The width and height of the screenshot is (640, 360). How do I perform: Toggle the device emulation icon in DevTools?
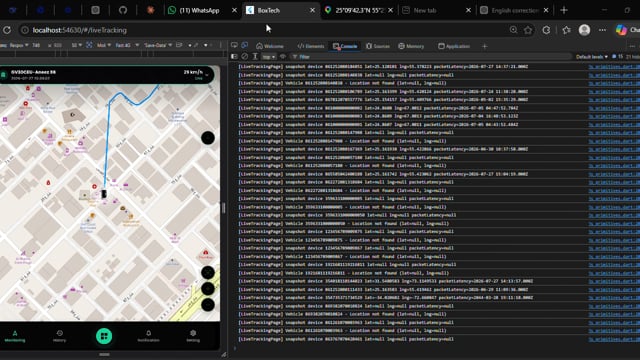(x=244, y=46)
